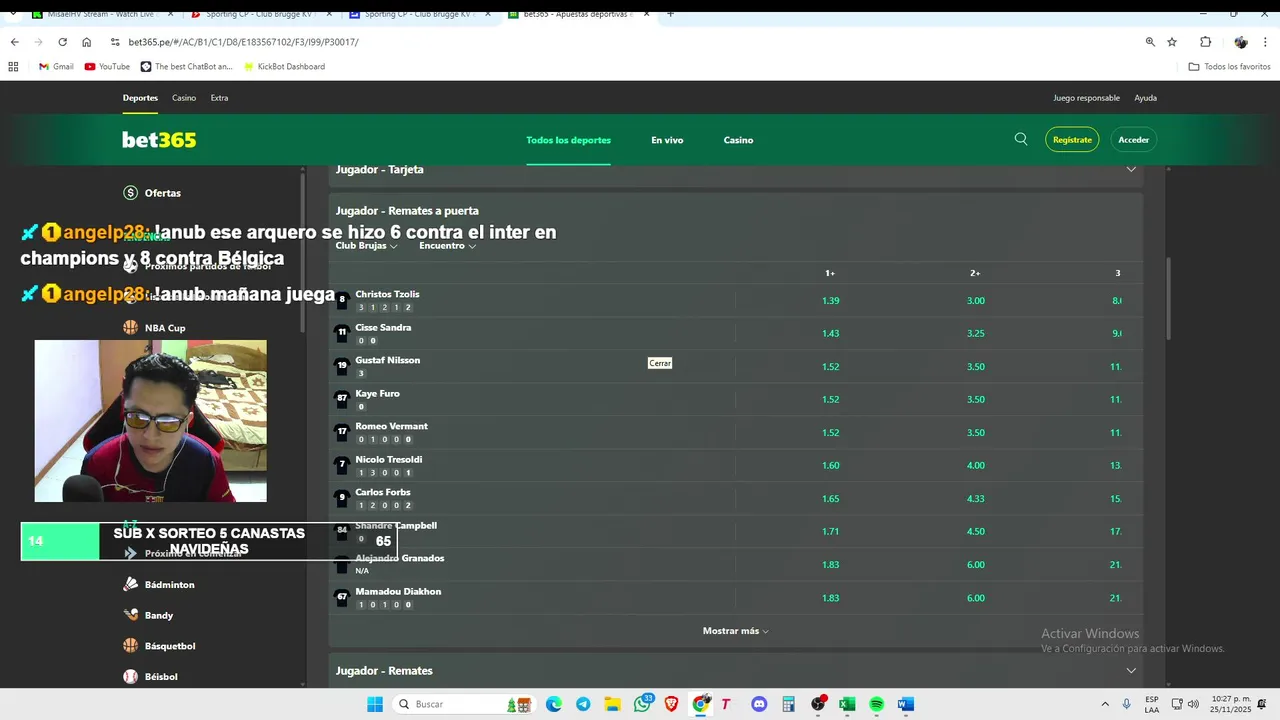This screenshot has width=1280, height=720.
Task: Open Spotify from the taskbar
Action: [877, 704]
